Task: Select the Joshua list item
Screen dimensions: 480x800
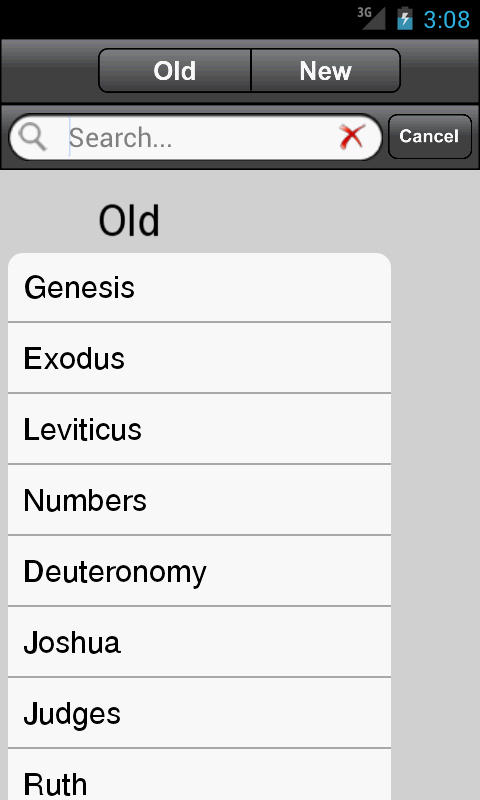Action: tap(199, 642)
